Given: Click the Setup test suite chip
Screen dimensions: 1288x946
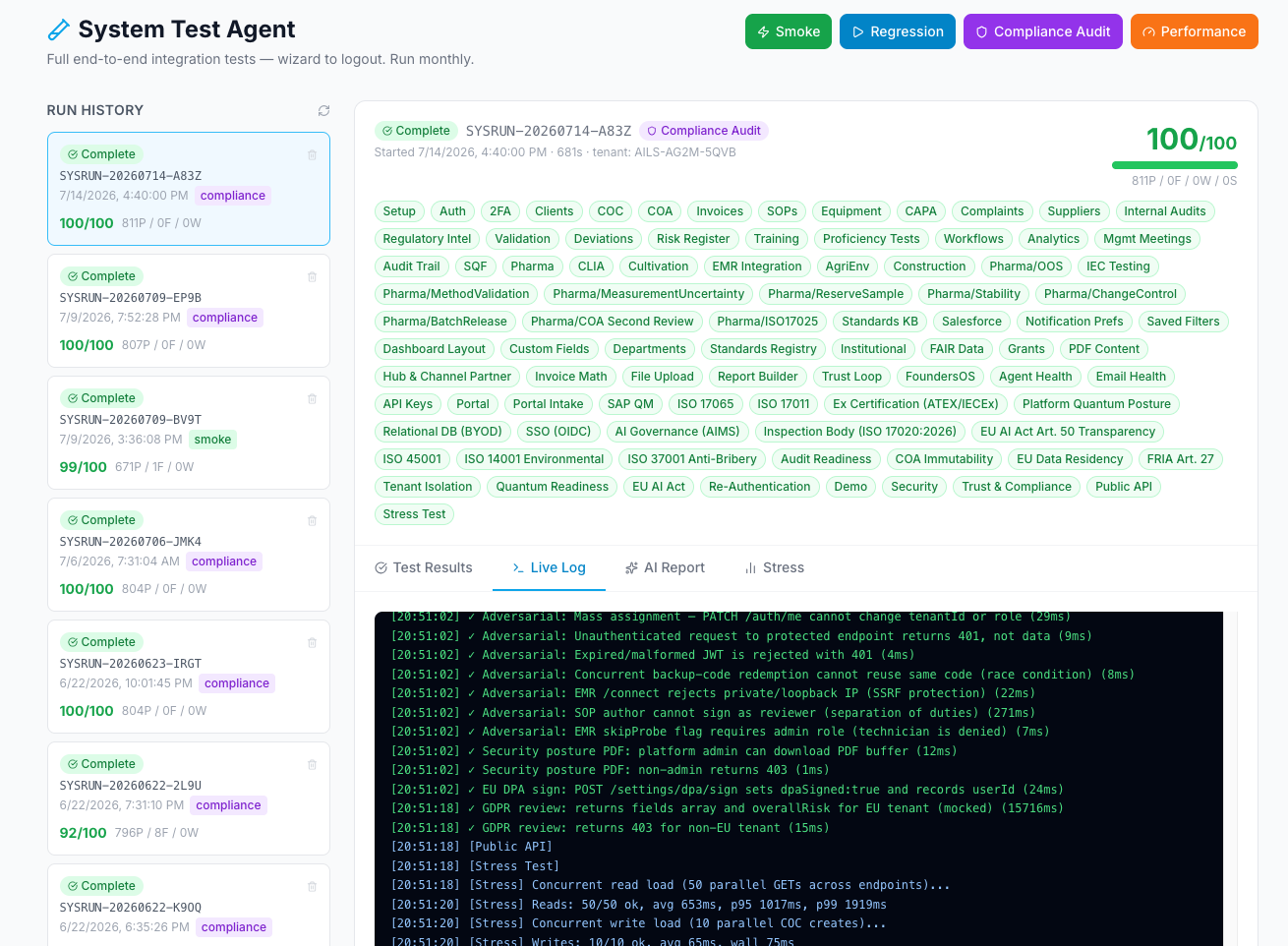Looking at the screenshot, I should click(399, 211).
